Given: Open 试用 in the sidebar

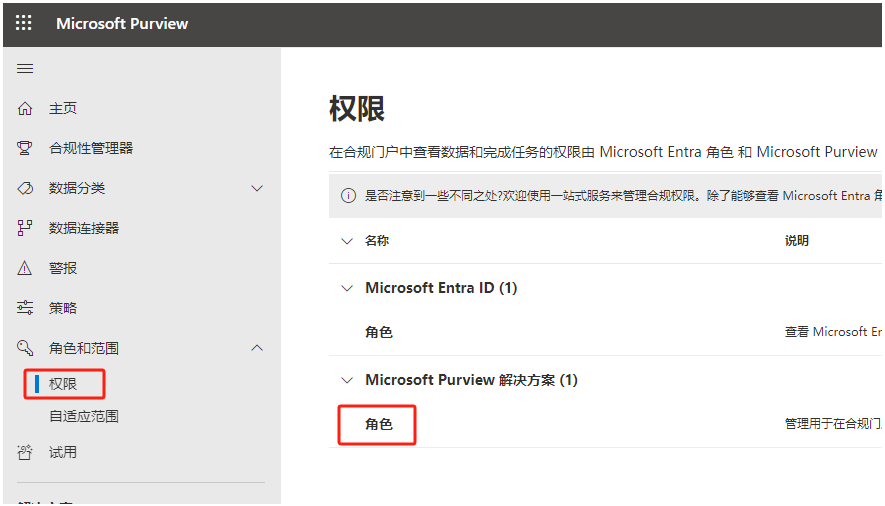Looking at the screenshot, I should pos(63,452).
